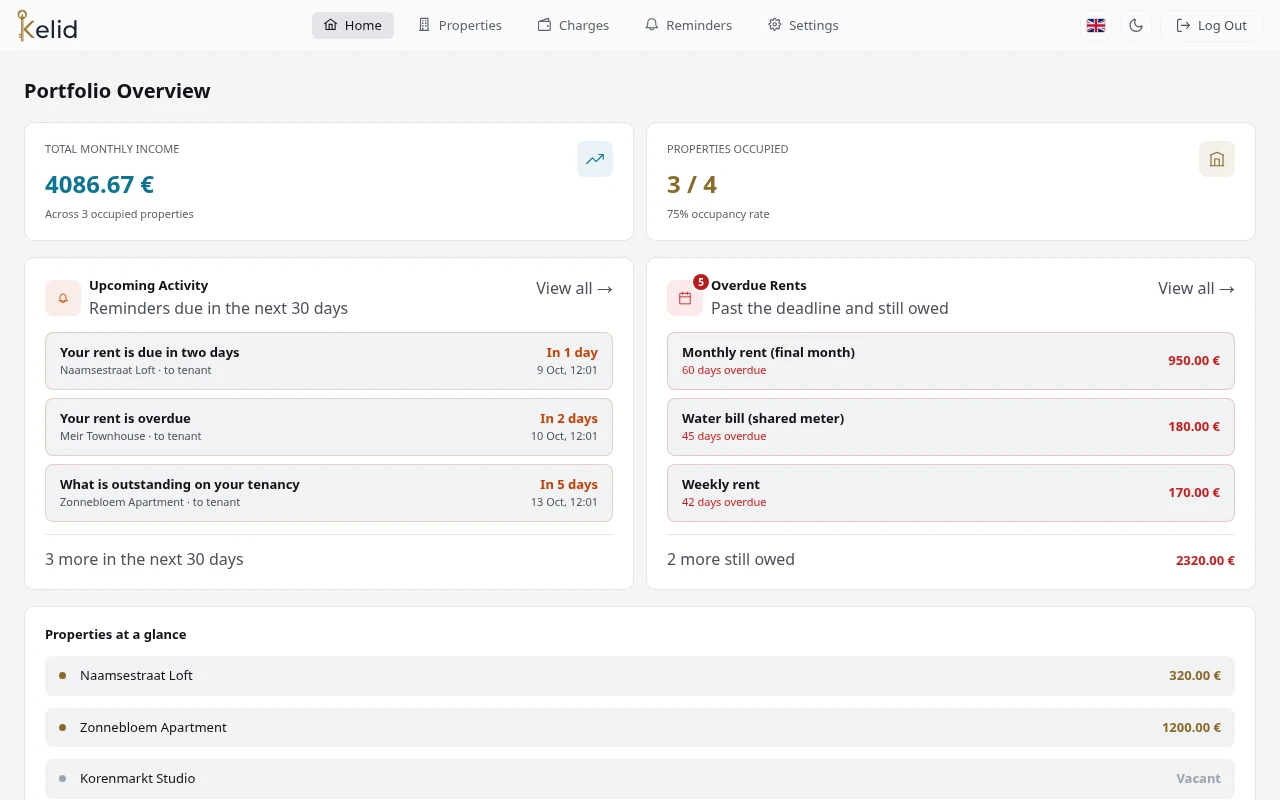Click the 2320.00 € total owed amount

[1205, 561]
